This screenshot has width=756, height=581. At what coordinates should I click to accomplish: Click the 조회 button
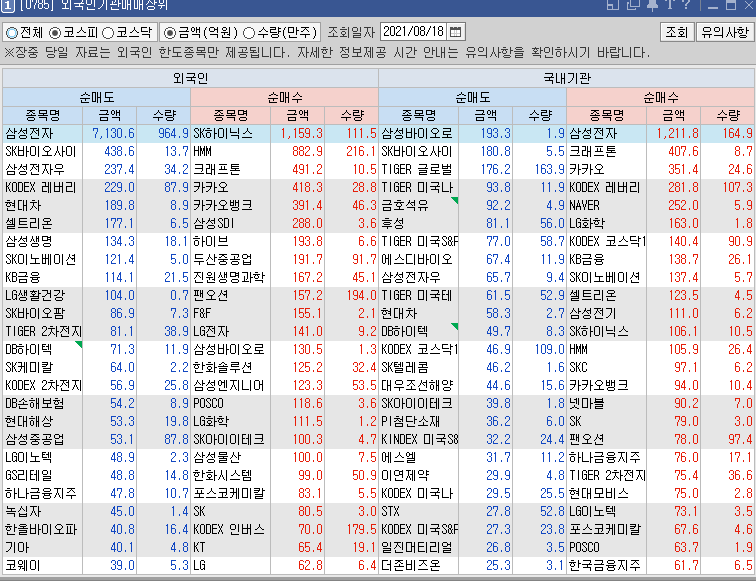(x=676, y=32)
